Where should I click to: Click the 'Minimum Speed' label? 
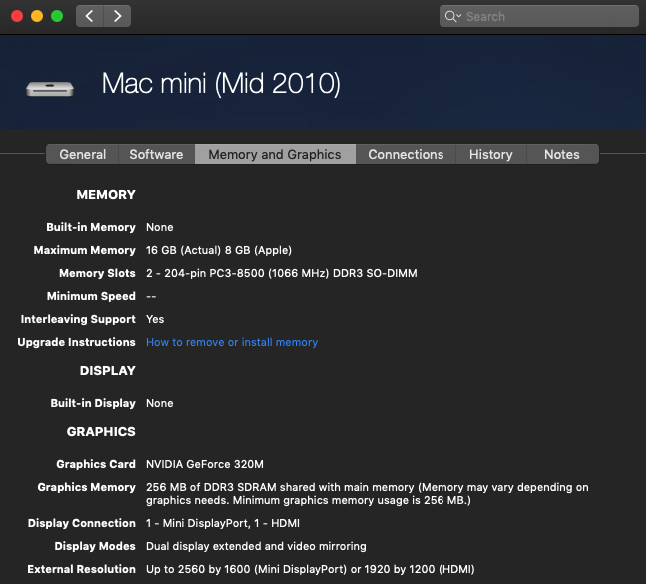(91, 297)
